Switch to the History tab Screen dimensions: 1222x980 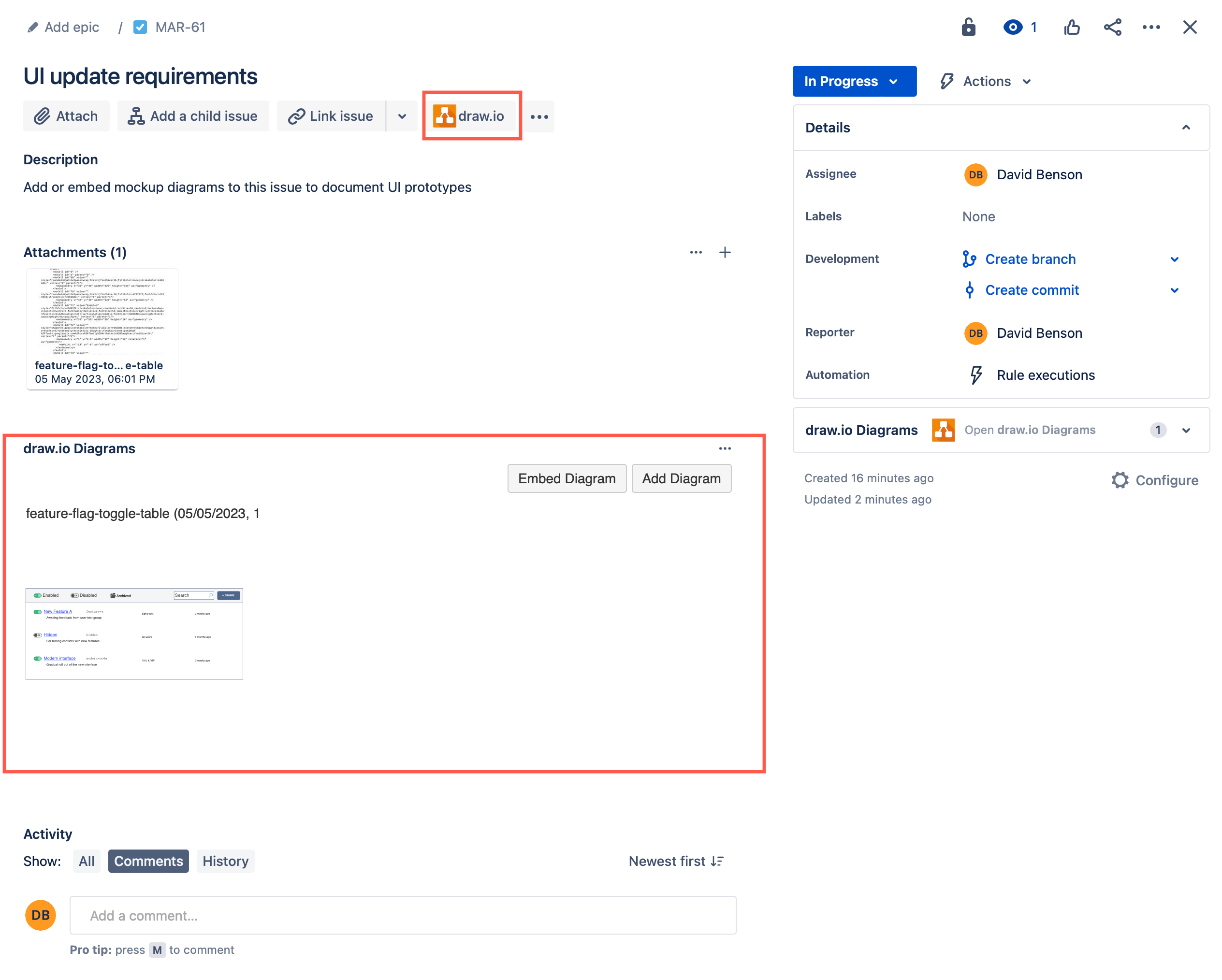coord(225,861)
